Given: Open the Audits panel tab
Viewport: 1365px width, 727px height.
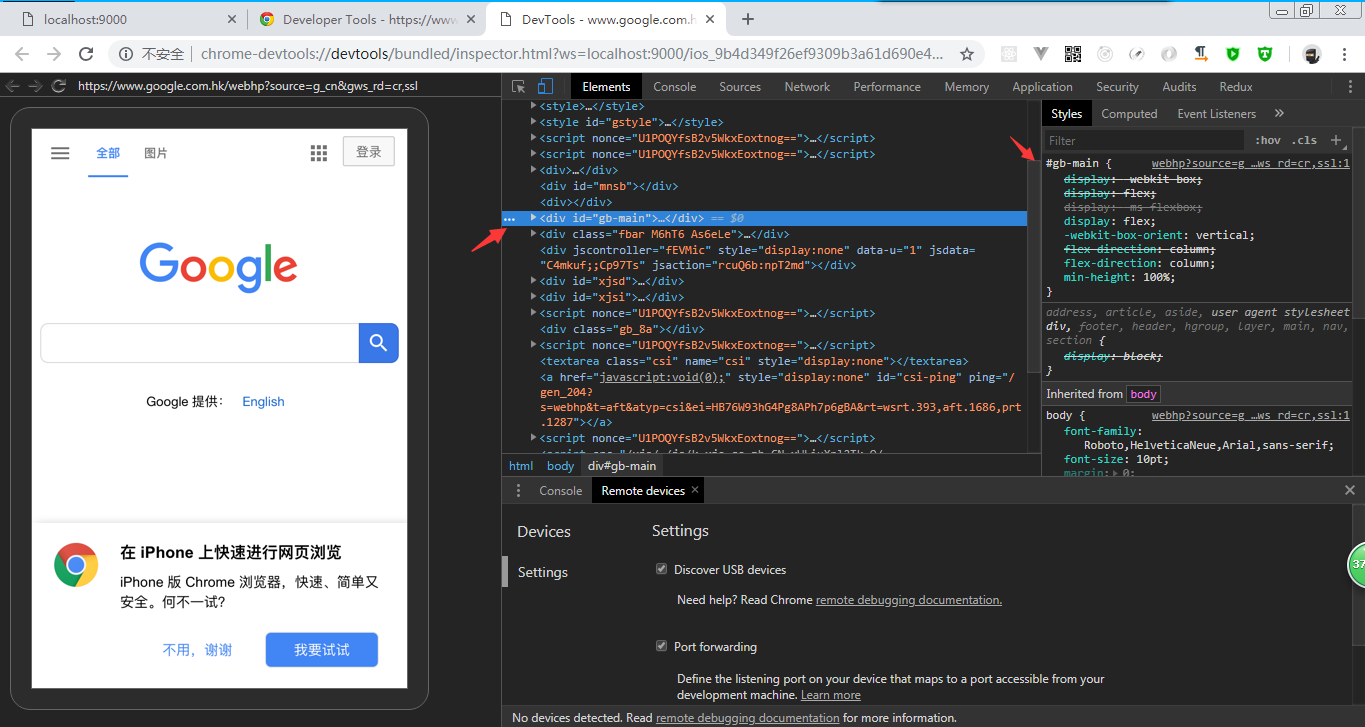Looking at the screenshot, I should coord(1179,87).
